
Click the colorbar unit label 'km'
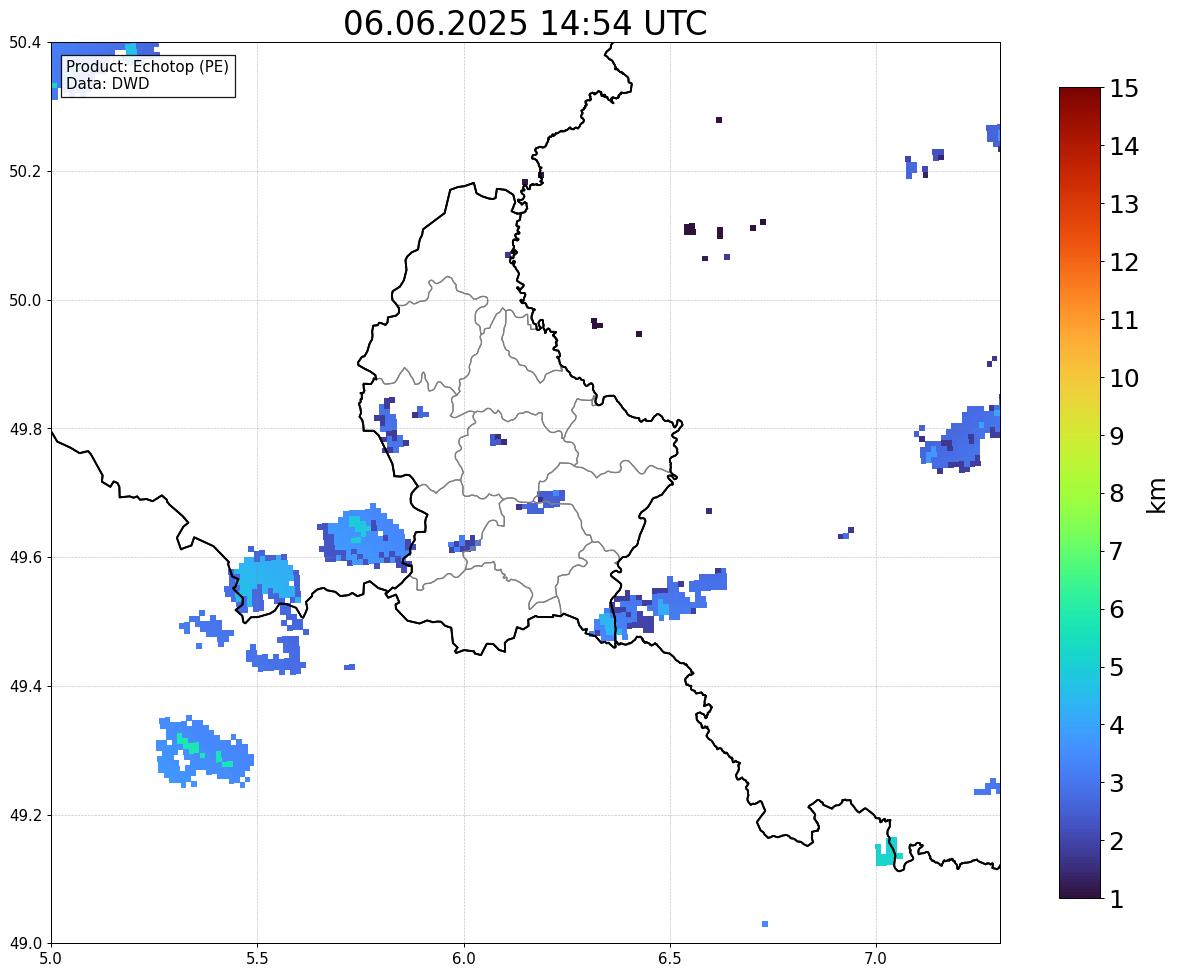pyautogui.click(x=1156, y=495)
